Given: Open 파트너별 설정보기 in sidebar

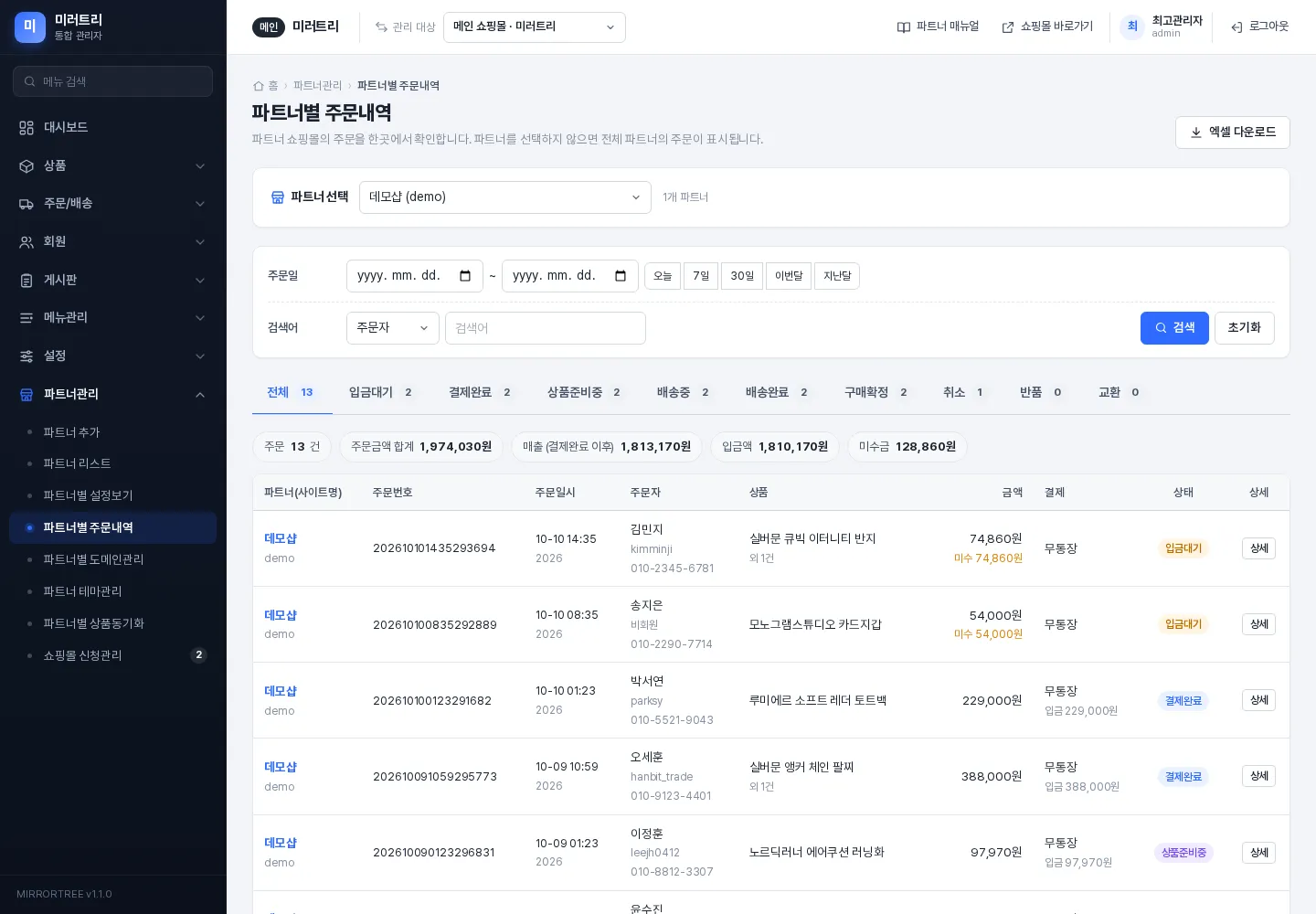Looking at the screenshot, I should [x=88, y=496].
